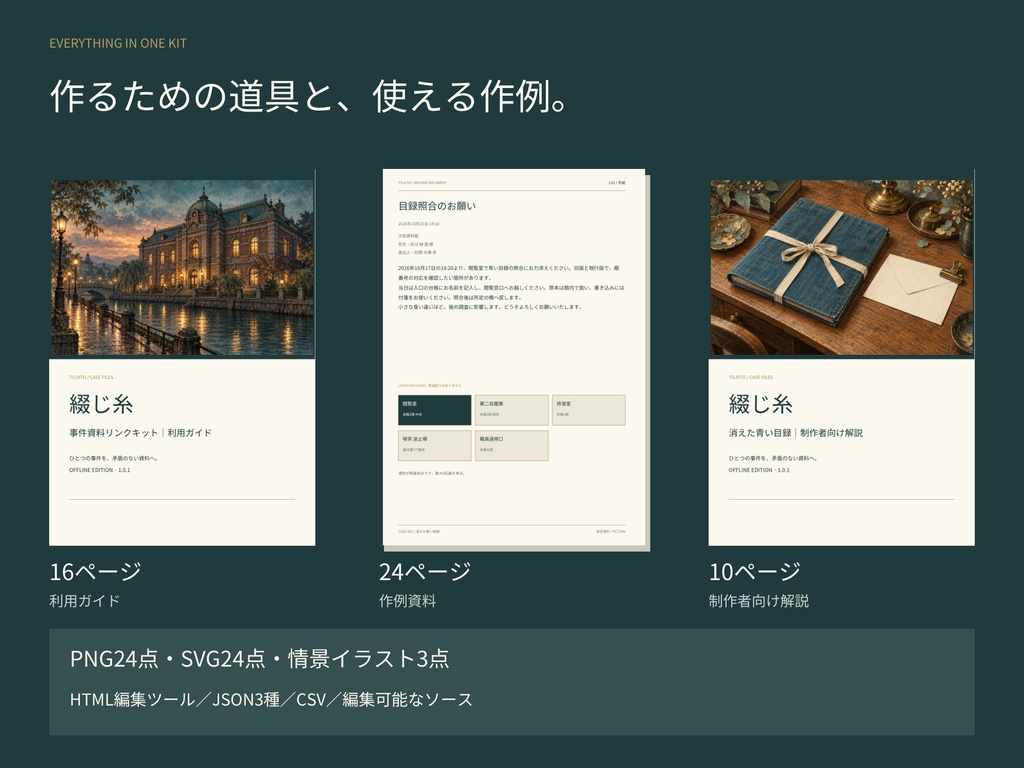1024x768 pixels.
Task: Select the 修復室 location box
Action: coord(588,410)
